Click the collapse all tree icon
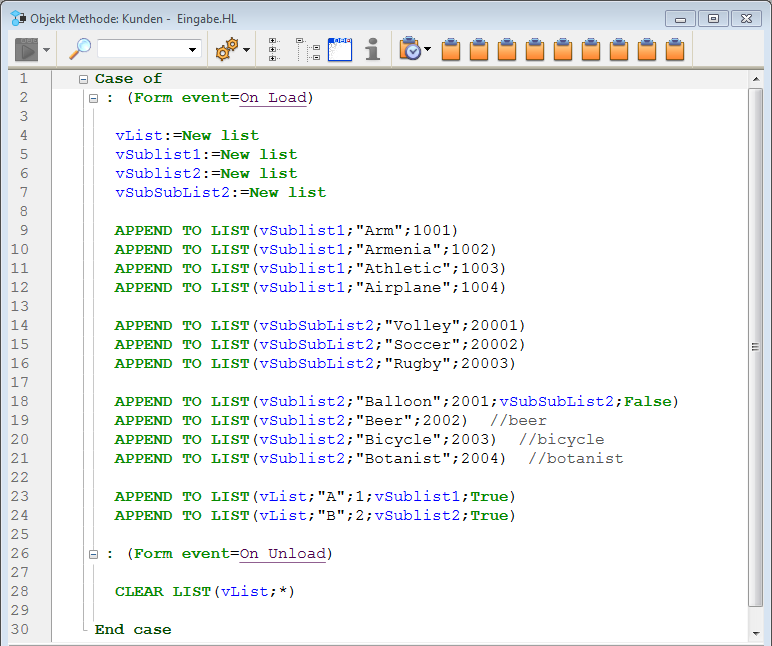The height and width of the screenshot is (646, 772). (308, 49)
